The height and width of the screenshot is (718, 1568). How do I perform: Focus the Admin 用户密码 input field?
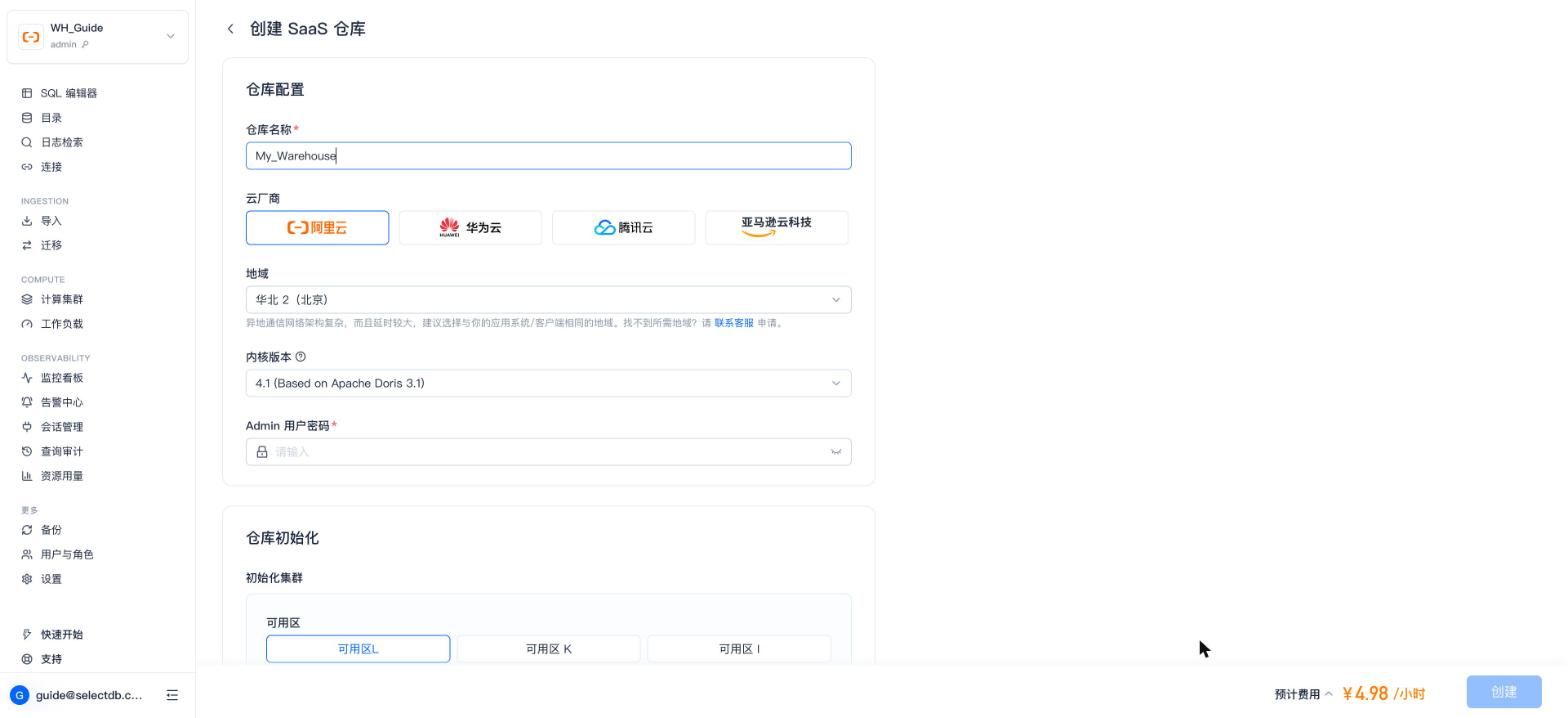[548, 452]
